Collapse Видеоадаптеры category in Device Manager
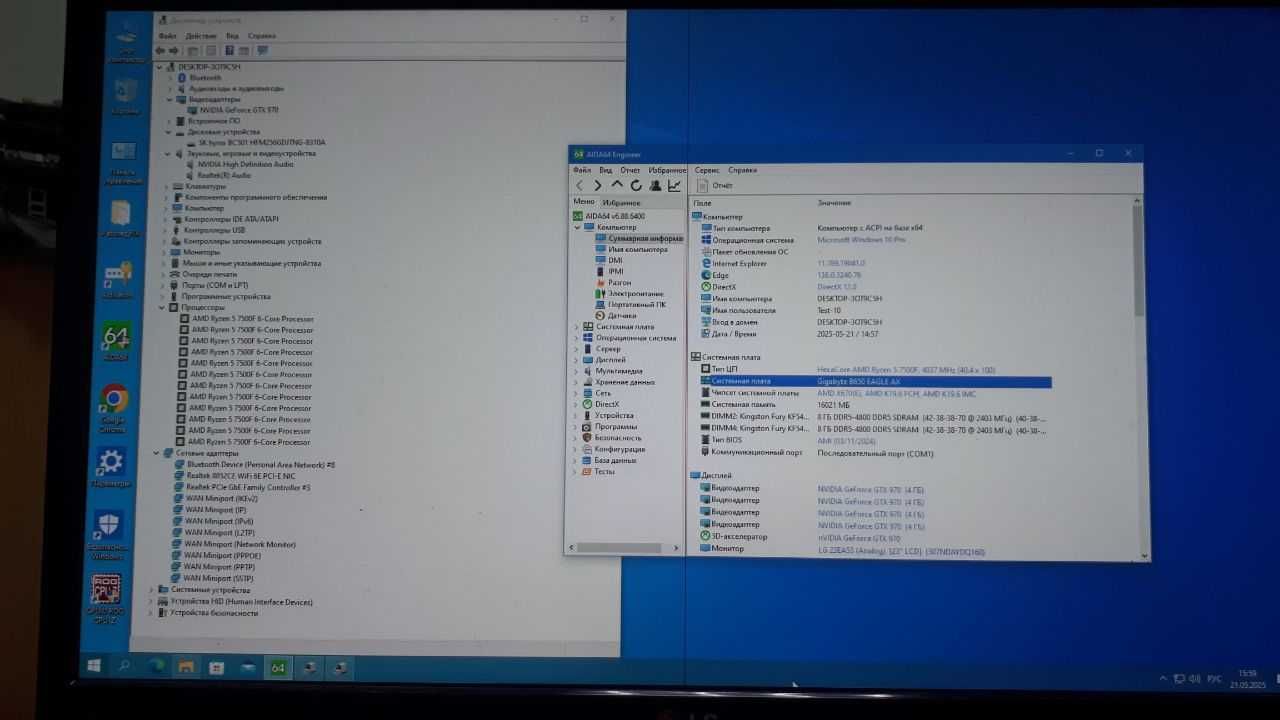 pos(169,99)
